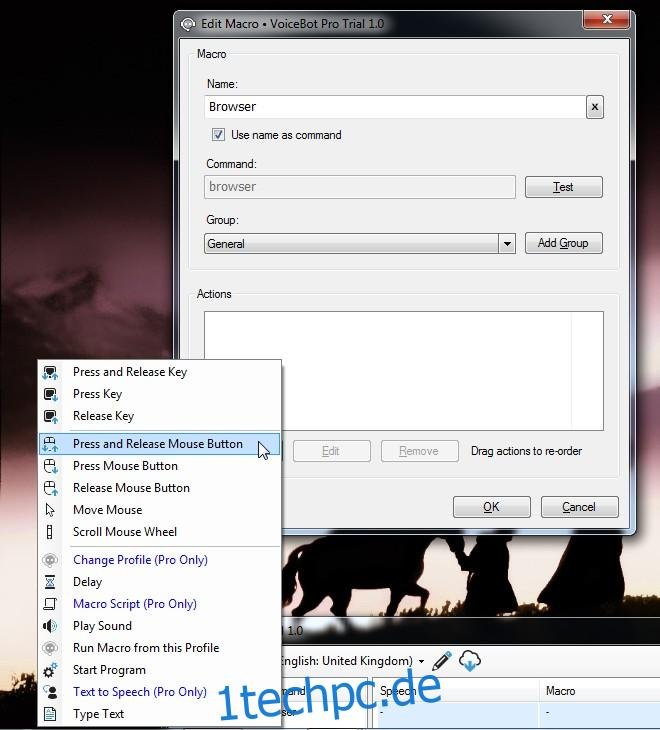Click the Scroll Mouse Wheel icon
This screenshot has width=660, height=730.
[50, 532]
